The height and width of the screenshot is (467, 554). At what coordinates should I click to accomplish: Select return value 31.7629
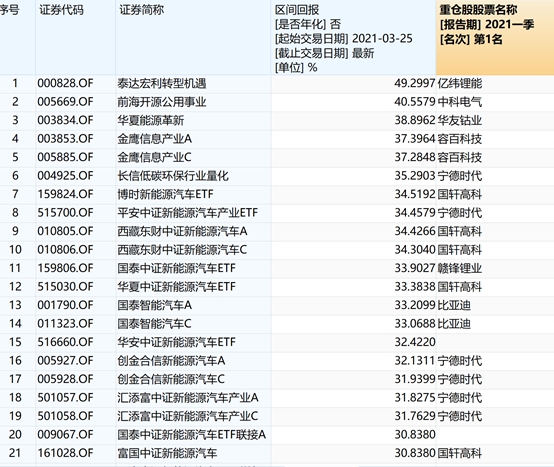coord(414,416)
